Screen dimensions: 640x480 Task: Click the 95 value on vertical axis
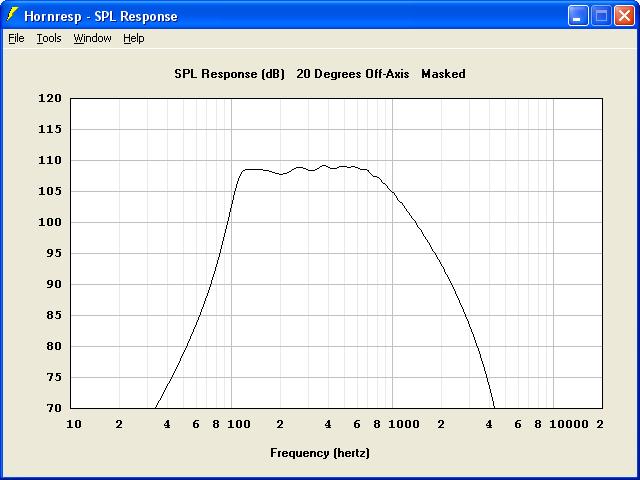pyautogui.click(x=53, y=253)
